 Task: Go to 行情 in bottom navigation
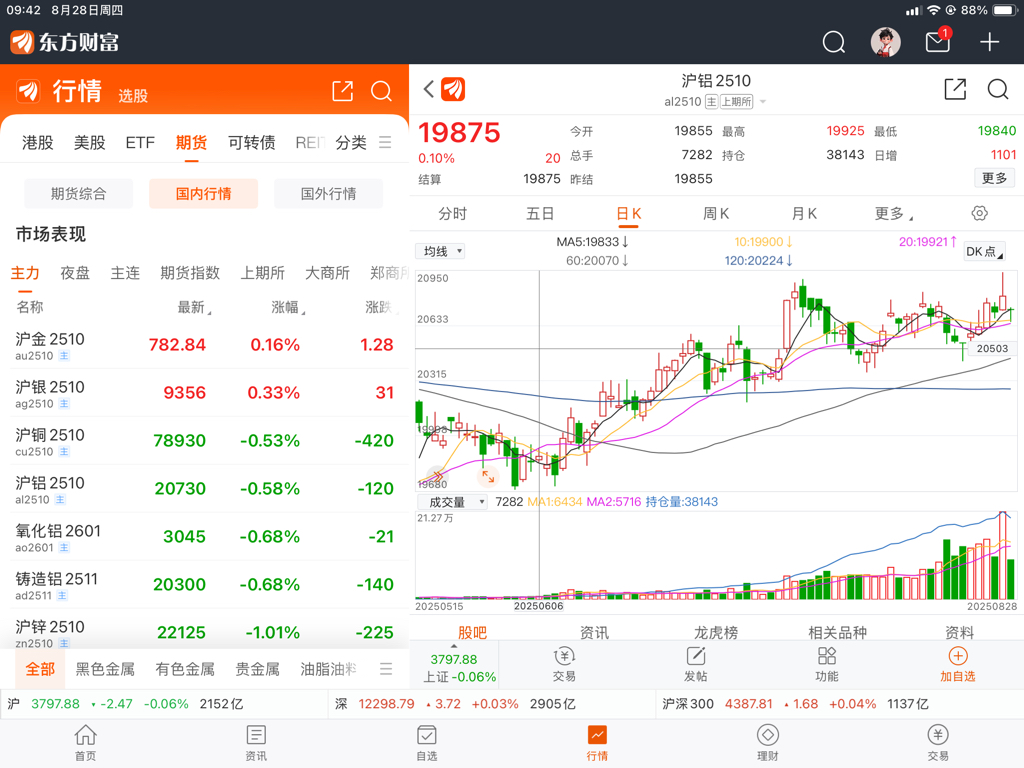click(x=597, y=743)
